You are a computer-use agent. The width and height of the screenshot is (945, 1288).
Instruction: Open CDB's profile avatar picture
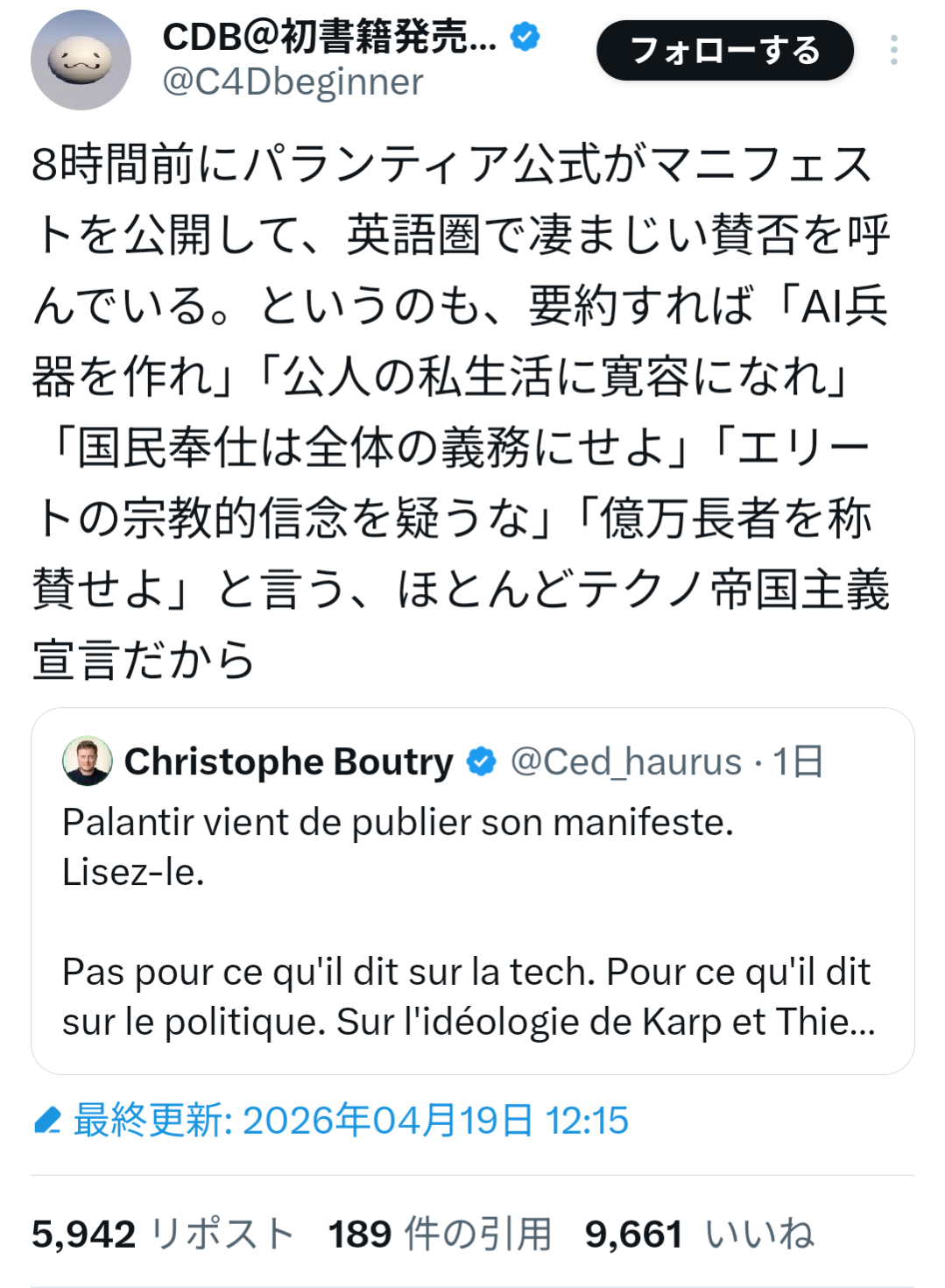81,60
